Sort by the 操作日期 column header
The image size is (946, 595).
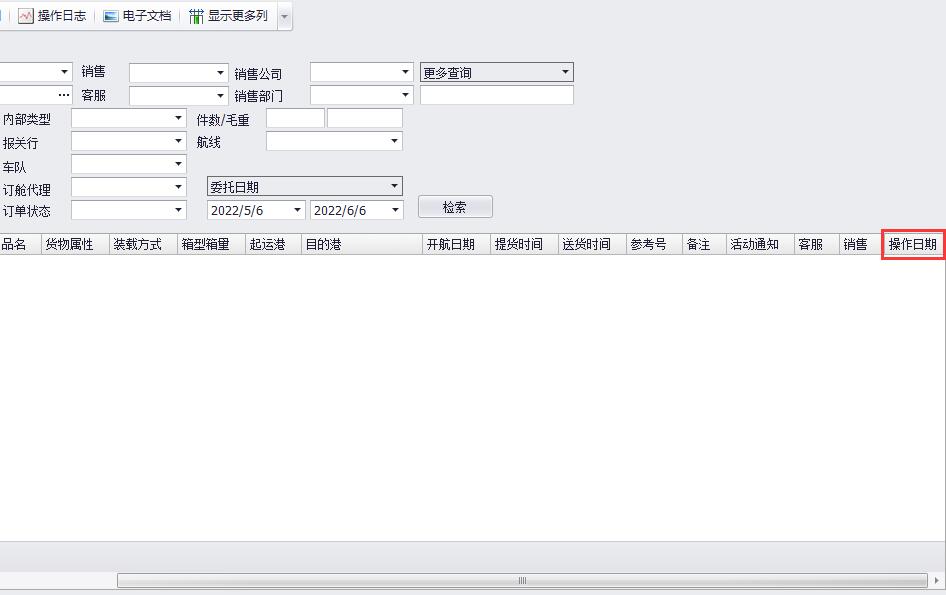pyautogui.click(x=912, y=245)
